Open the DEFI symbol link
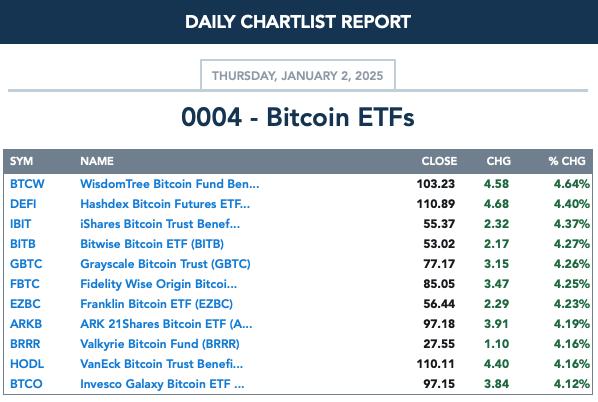This screenshot has height=402, width=598. (23, 204)
